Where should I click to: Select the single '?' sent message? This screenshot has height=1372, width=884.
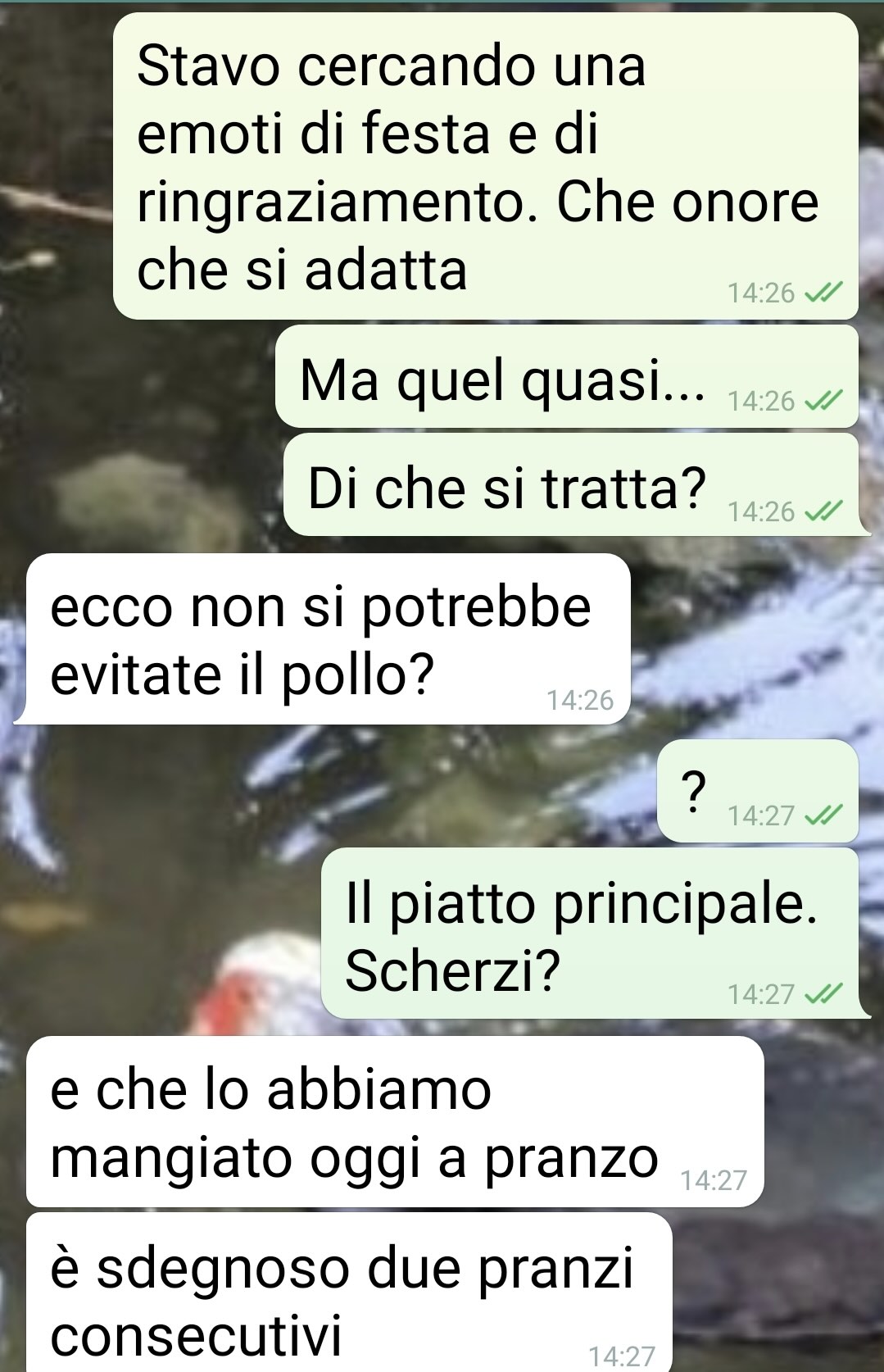758,791
